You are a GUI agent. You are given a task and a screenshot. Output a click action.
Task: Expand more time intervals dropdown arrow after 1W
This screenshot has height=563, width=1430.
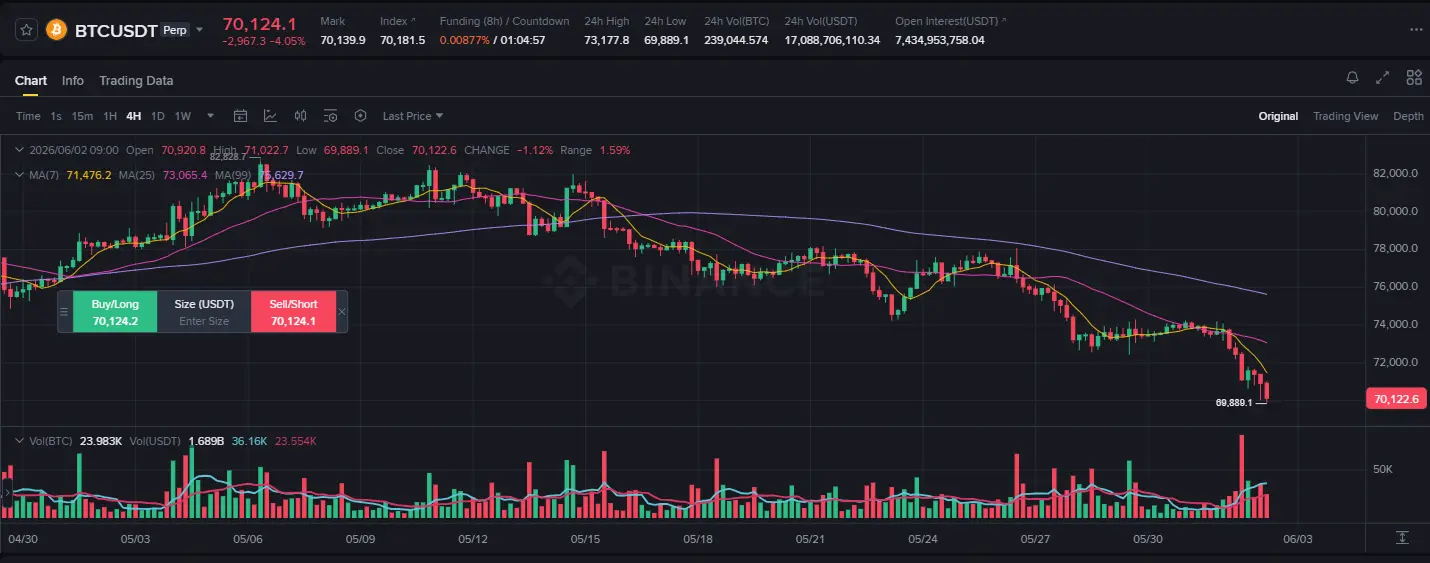point(210,116)
